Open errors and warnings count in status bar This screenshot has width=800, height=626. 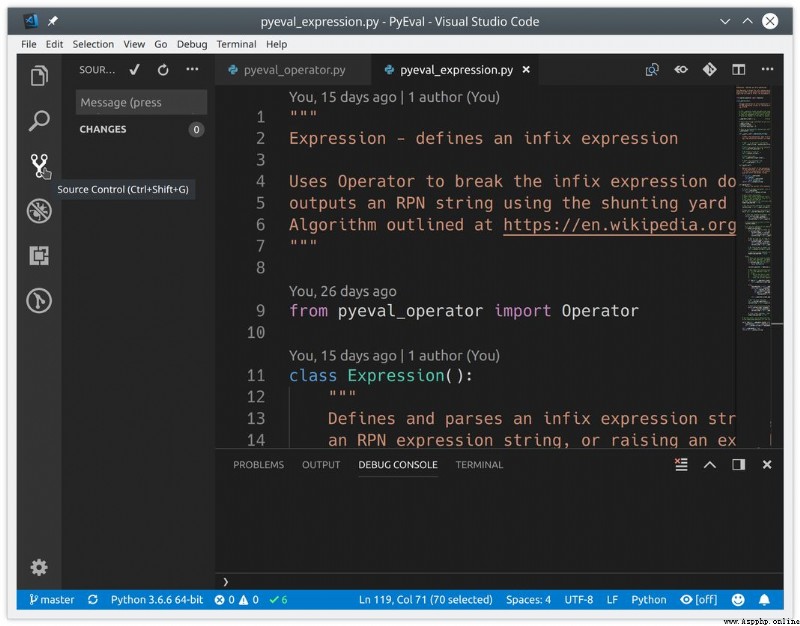pyautogui.click(x=237, y=600)
